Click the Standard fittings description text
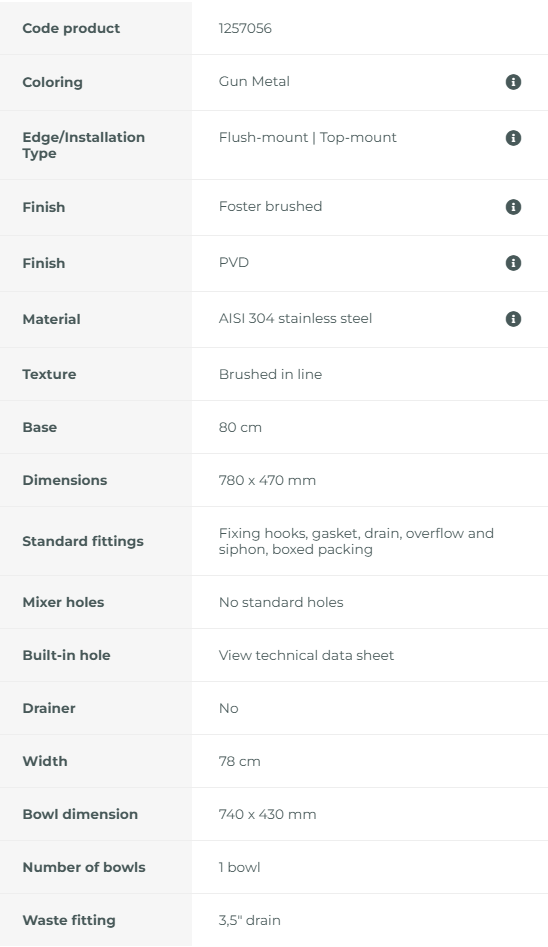The width and height of the screenshot is (548, 947). [x=356, y=541]
